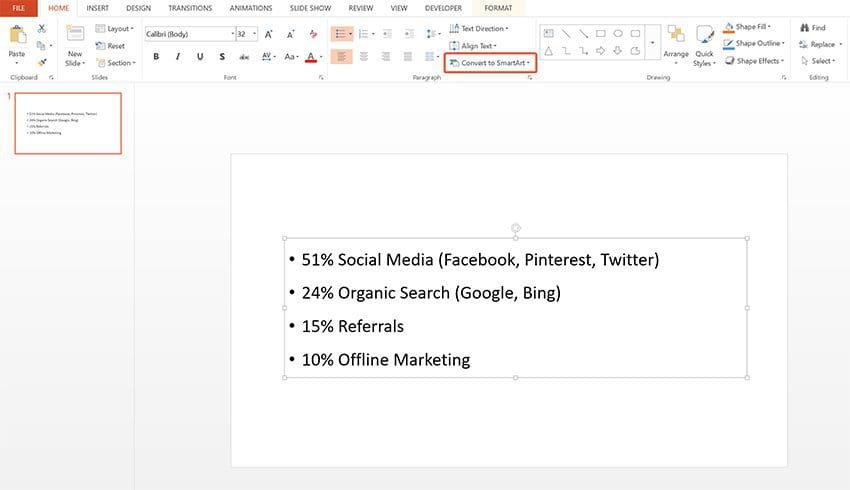This screenshot has height=490, width=850.
Task: Toggle Italic formatting
Action: point(178,57)
